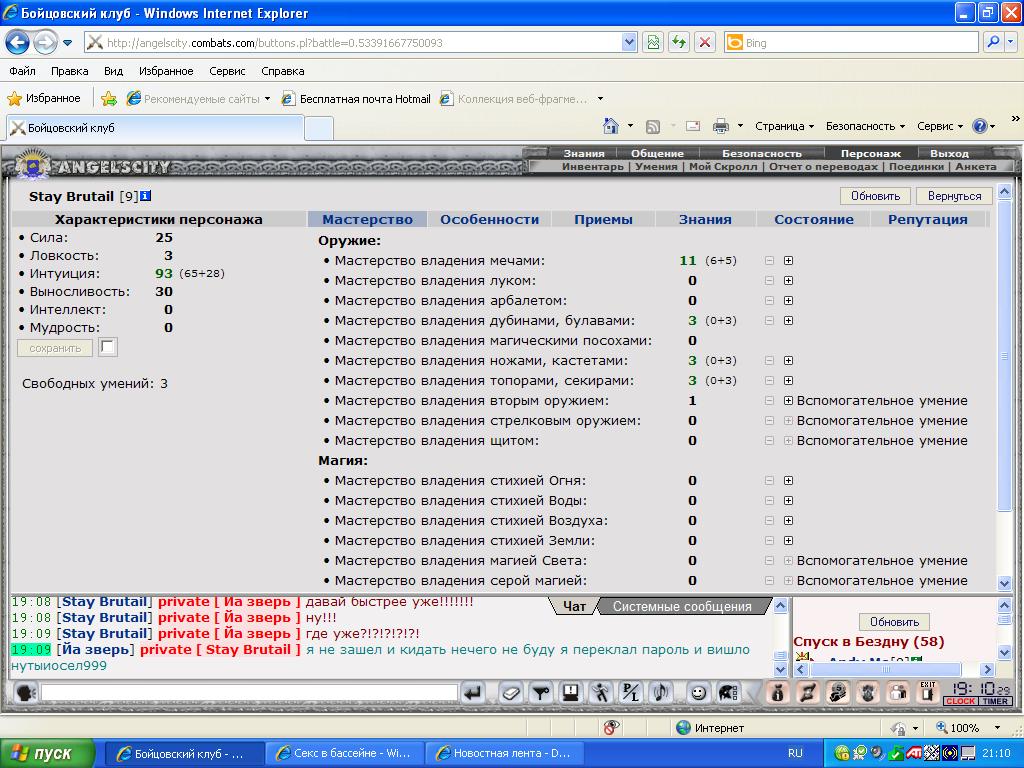The width and height of the screenshot is (1024, 768).
Task: Click the exclamation mark system messages icon
Action: (571, 692)
